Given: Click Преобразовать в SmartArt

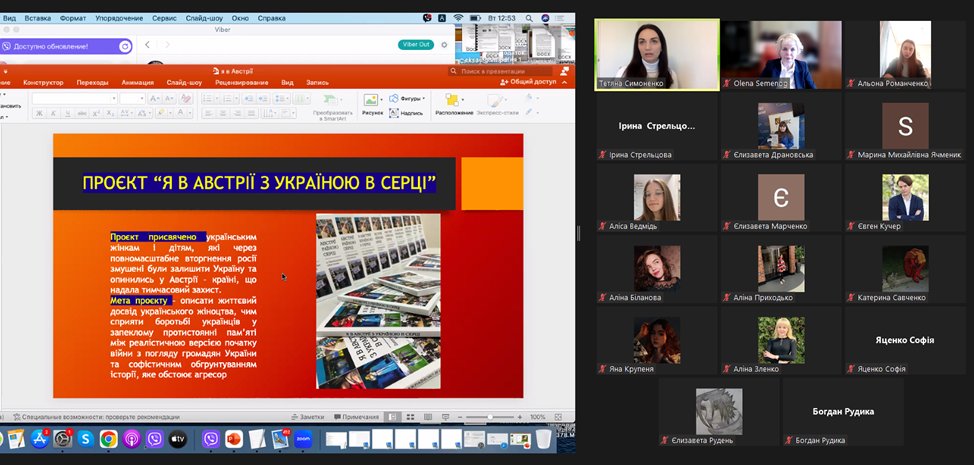Looking at the screenshot, I should pyautogui.click(x=332, y=106).
